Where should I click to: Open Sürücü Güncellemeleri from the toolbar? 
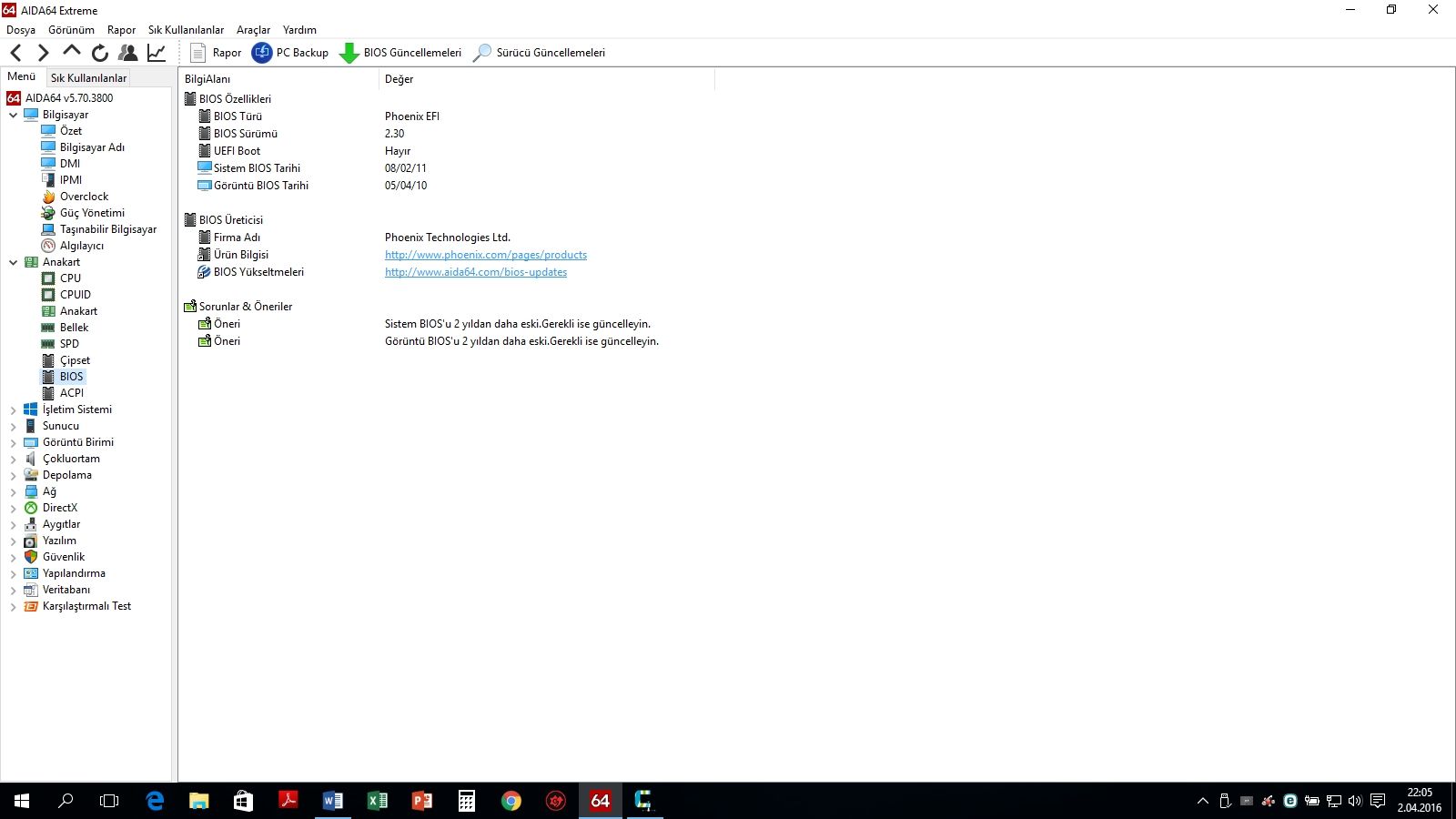tap(539, 53)
